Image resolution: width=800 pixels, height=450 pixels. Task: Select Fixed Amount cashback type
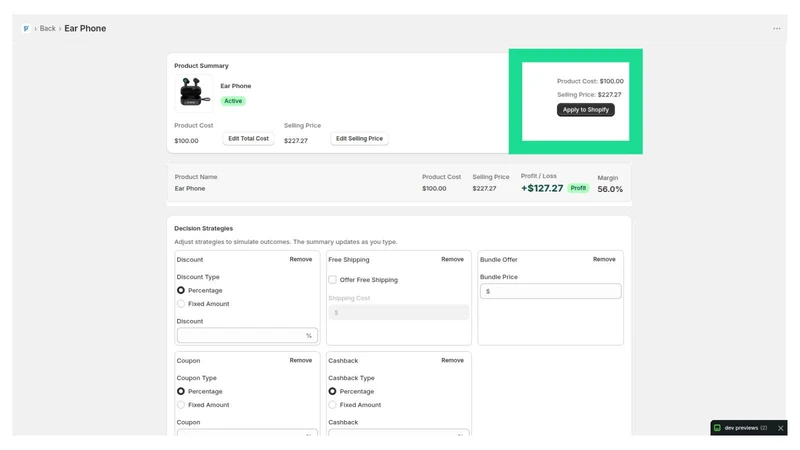coord(332,405)
